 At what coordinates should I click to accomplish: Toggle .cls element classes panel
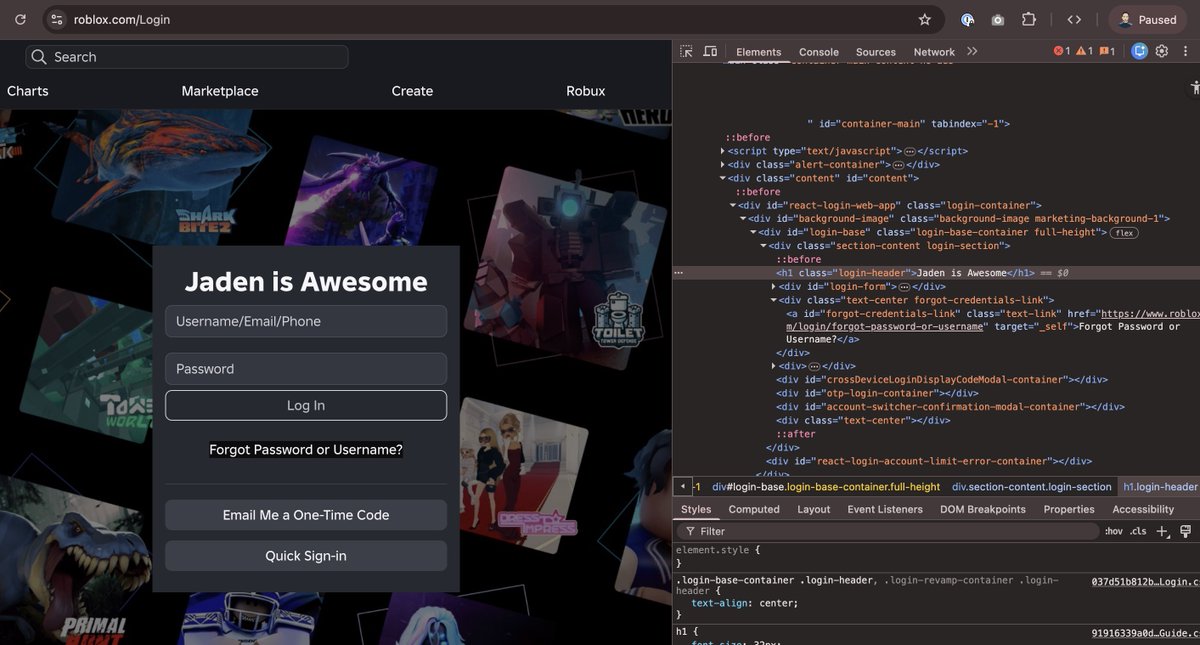click(1138, 531)
